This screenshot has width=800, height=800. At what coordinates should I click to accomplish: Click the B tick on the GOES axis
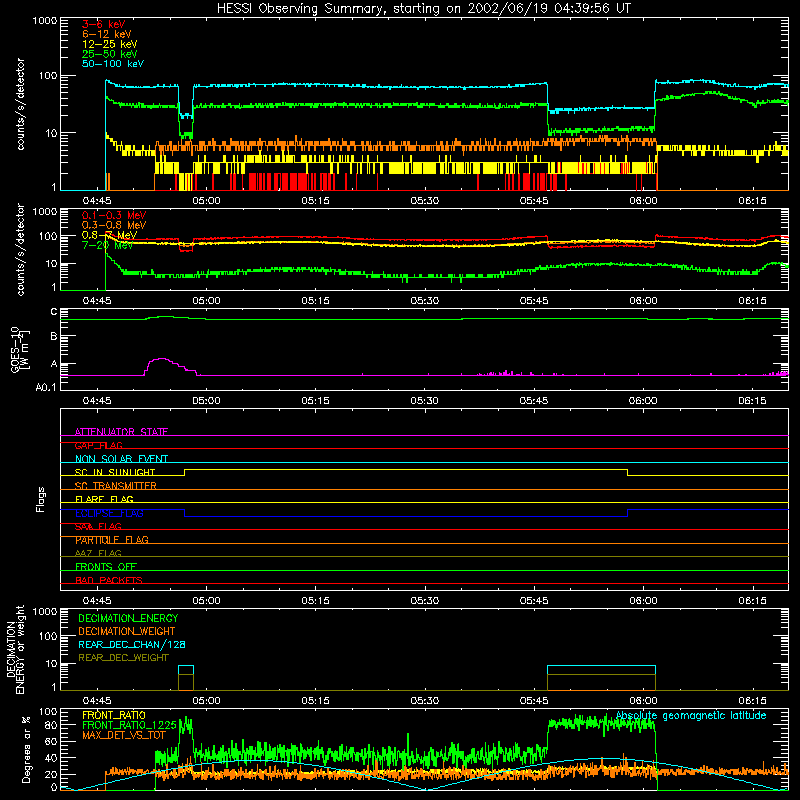54,337
